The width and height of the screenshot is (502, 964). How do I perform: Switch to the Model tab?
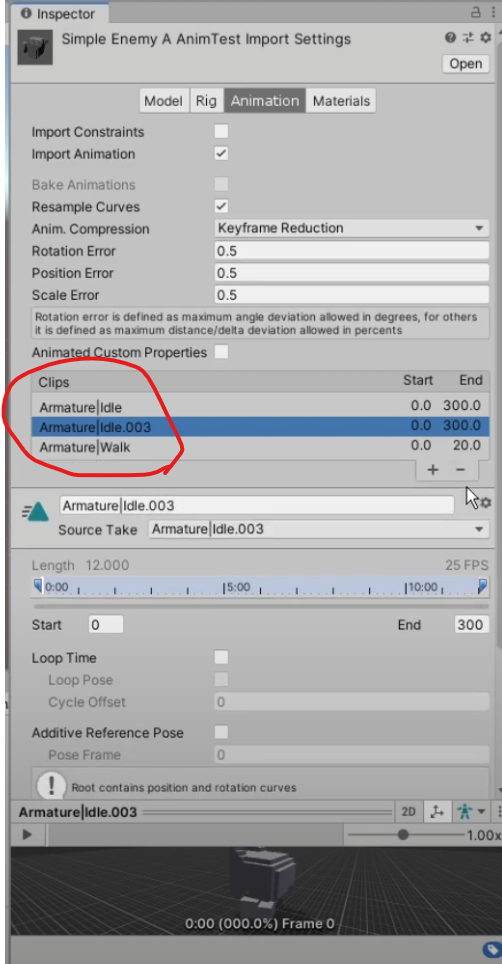(x=163, y=101)
